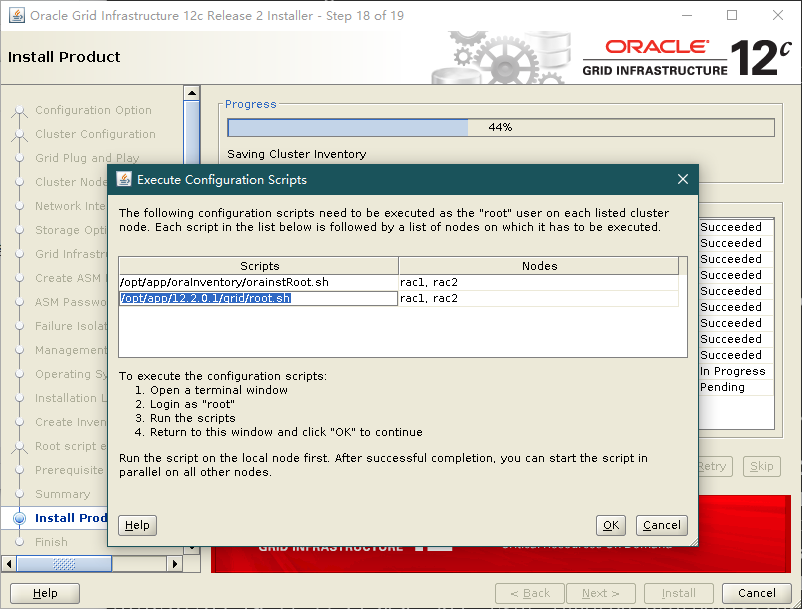This screenshot has width=802, height=609.
Task: Maximize the installer window
Action: click(732, 15)
